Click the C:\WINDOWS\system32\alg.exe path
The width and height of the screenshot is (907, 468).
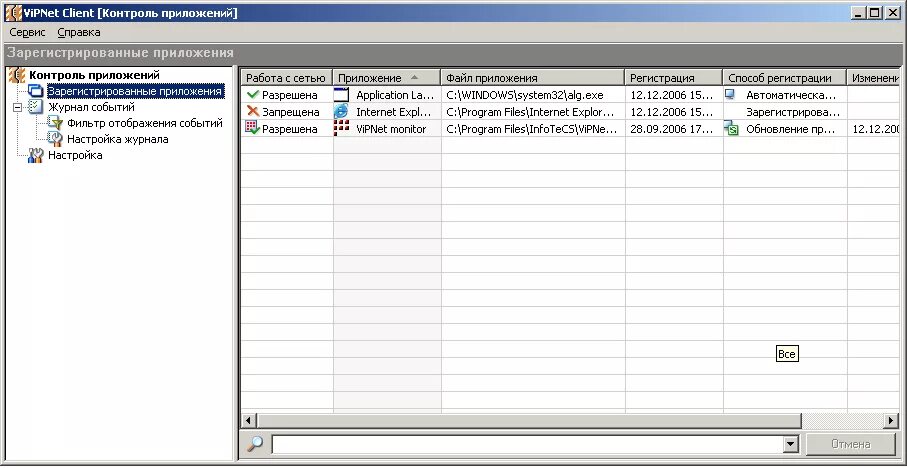525,95
